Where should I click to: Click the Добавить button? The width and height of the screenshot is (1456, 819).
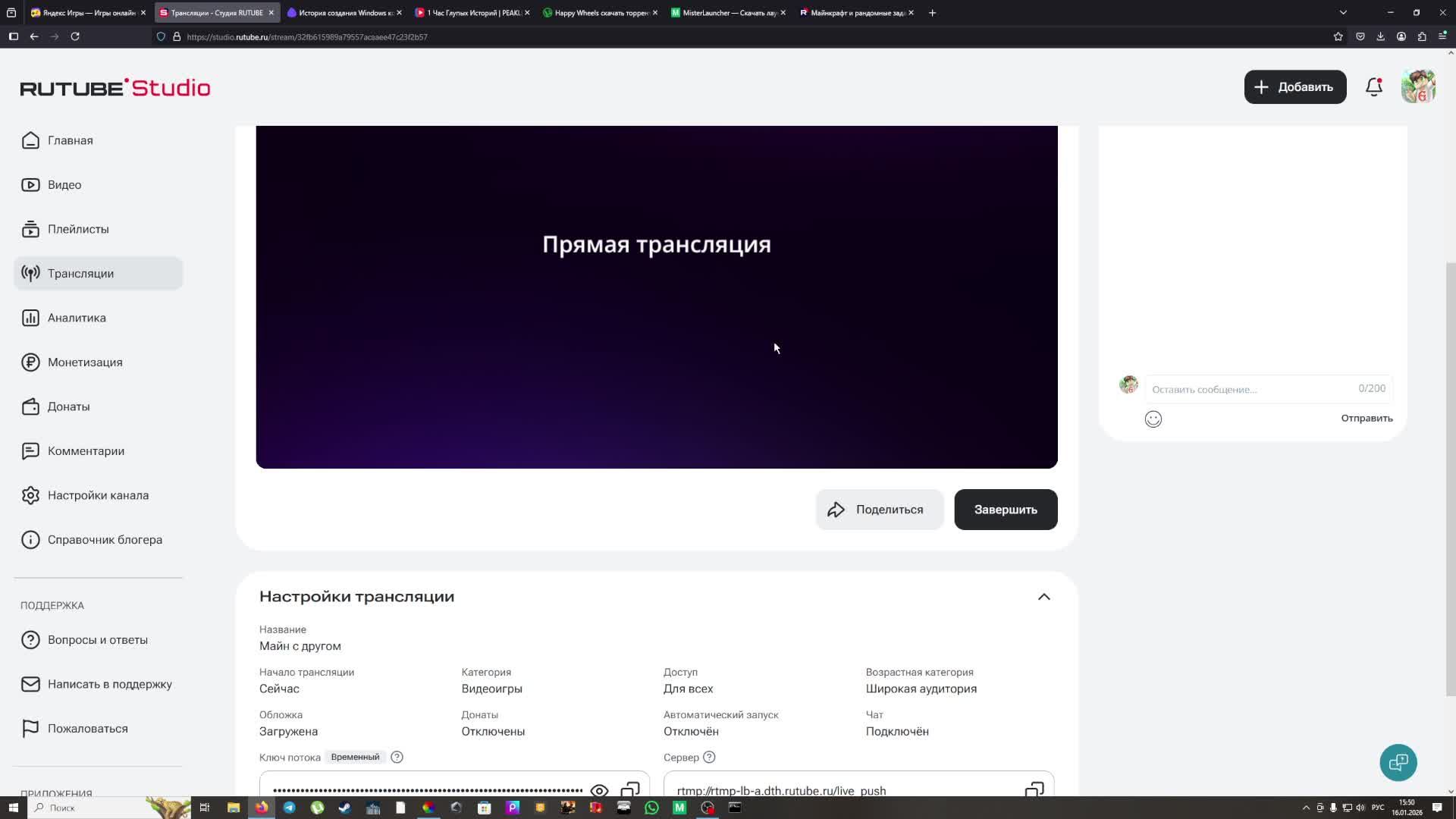point(1294,87)
